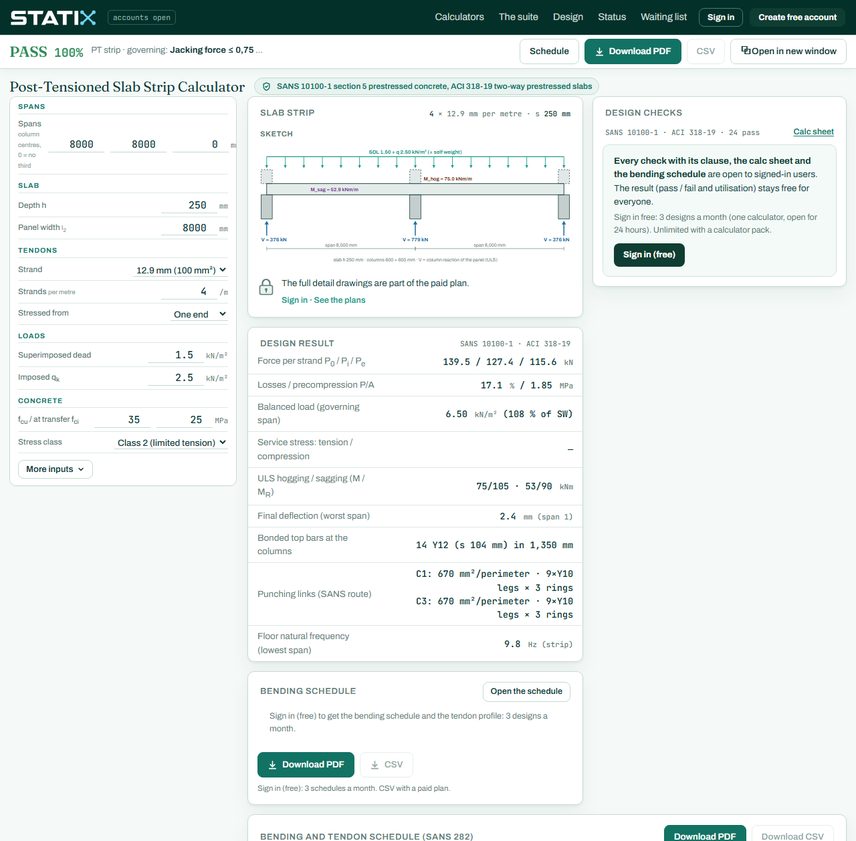Open the Design nav item
856x841 pixels.
[568, 17]
